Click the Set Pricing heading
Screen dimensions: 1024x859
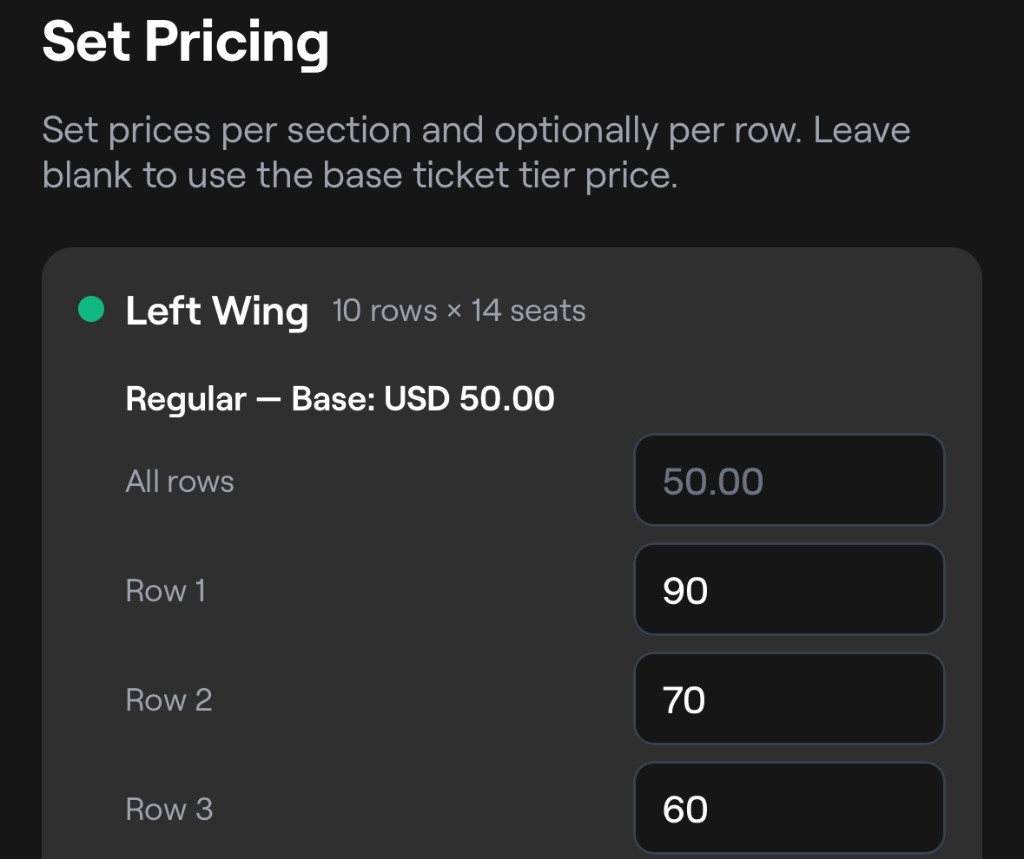click(x=185, y=42)
